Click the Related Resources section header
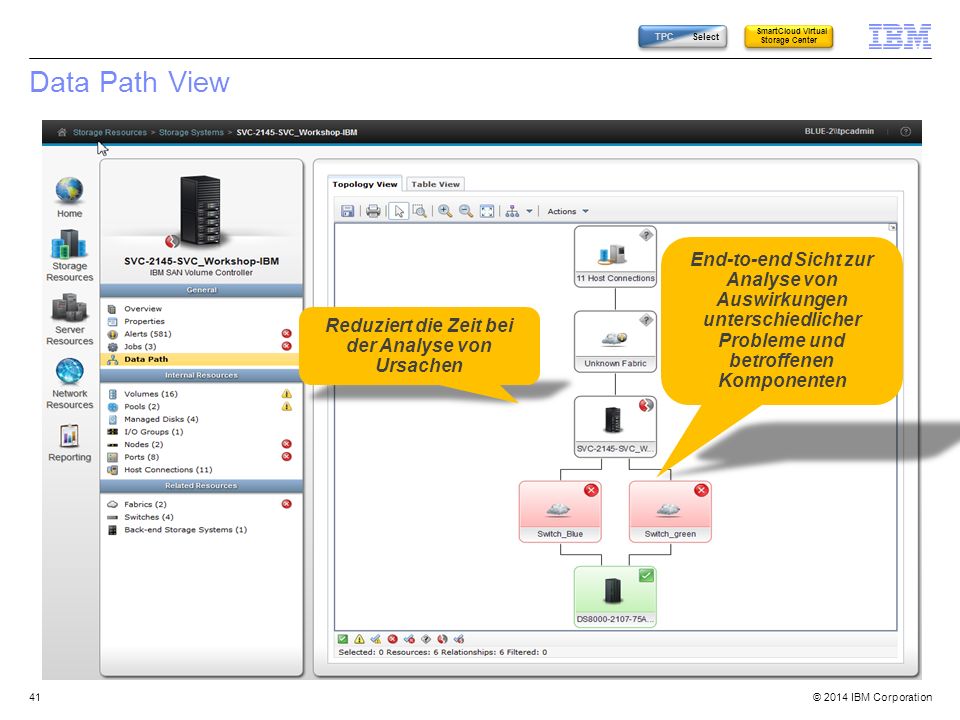960x720 pixels. (201, 486)
